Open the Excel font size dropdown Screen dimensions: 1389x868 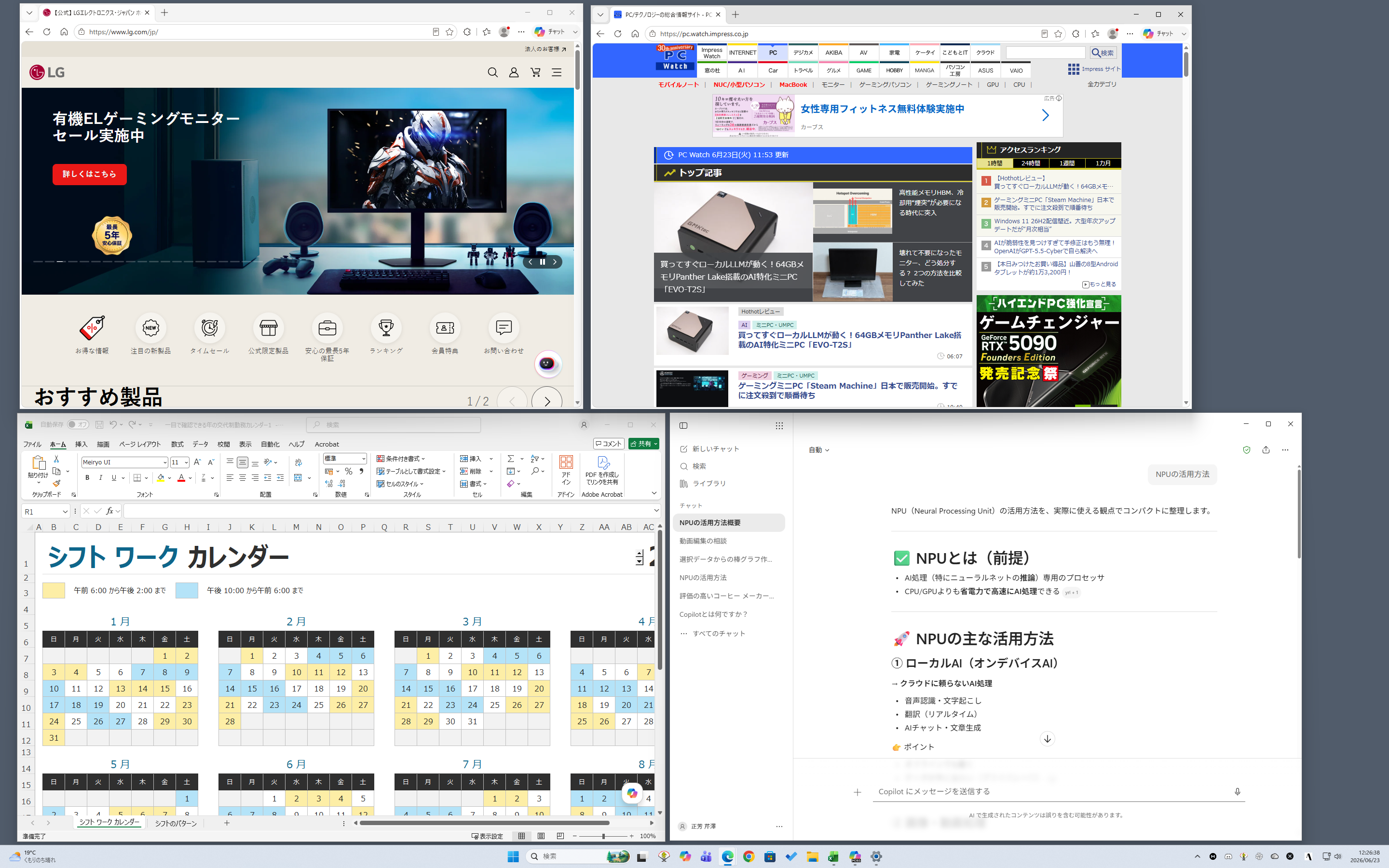pyautogui.click(x=186, y=463)
